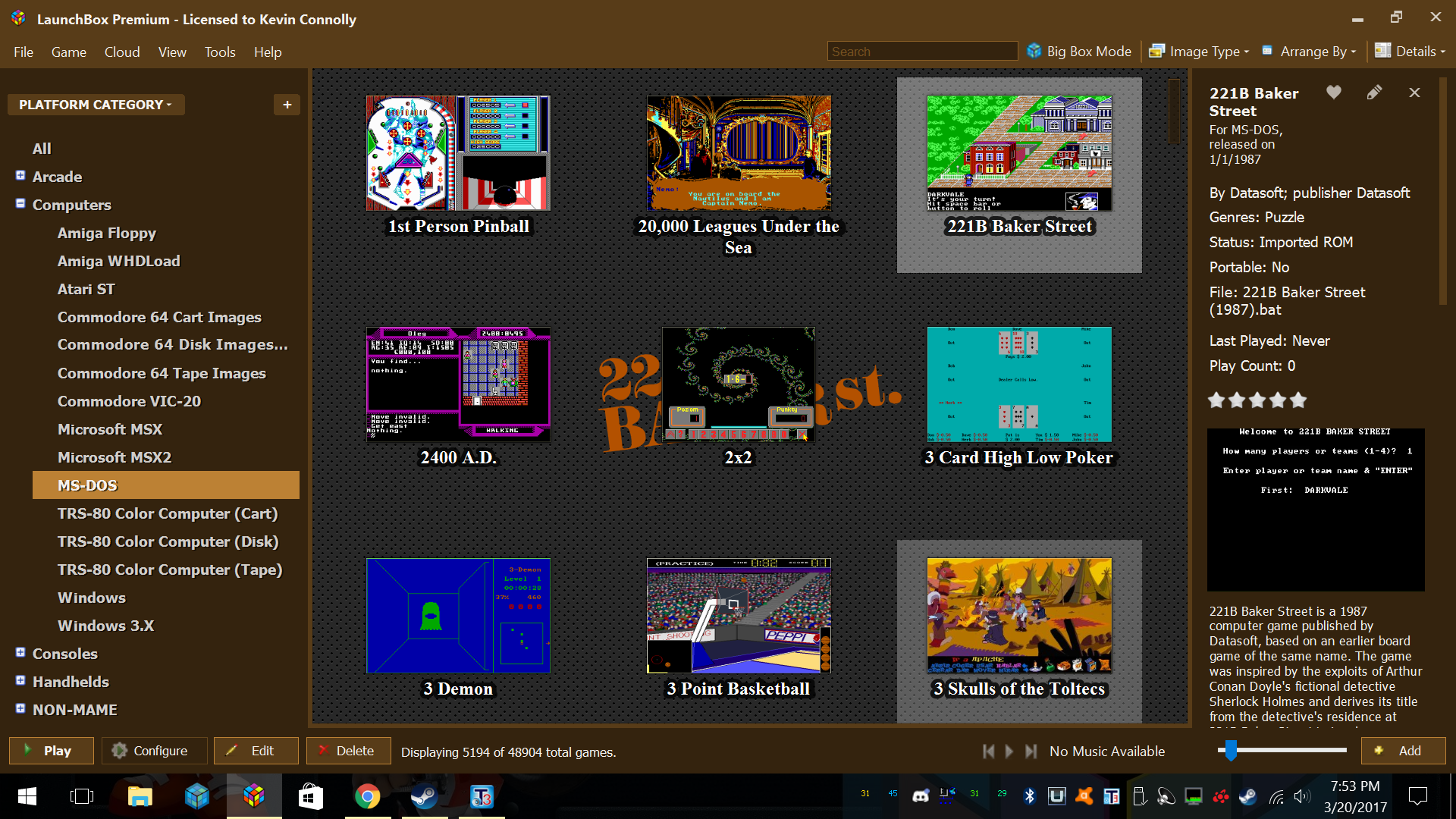
Task: Open Windows Start menu
Action: tap(27, 796)
